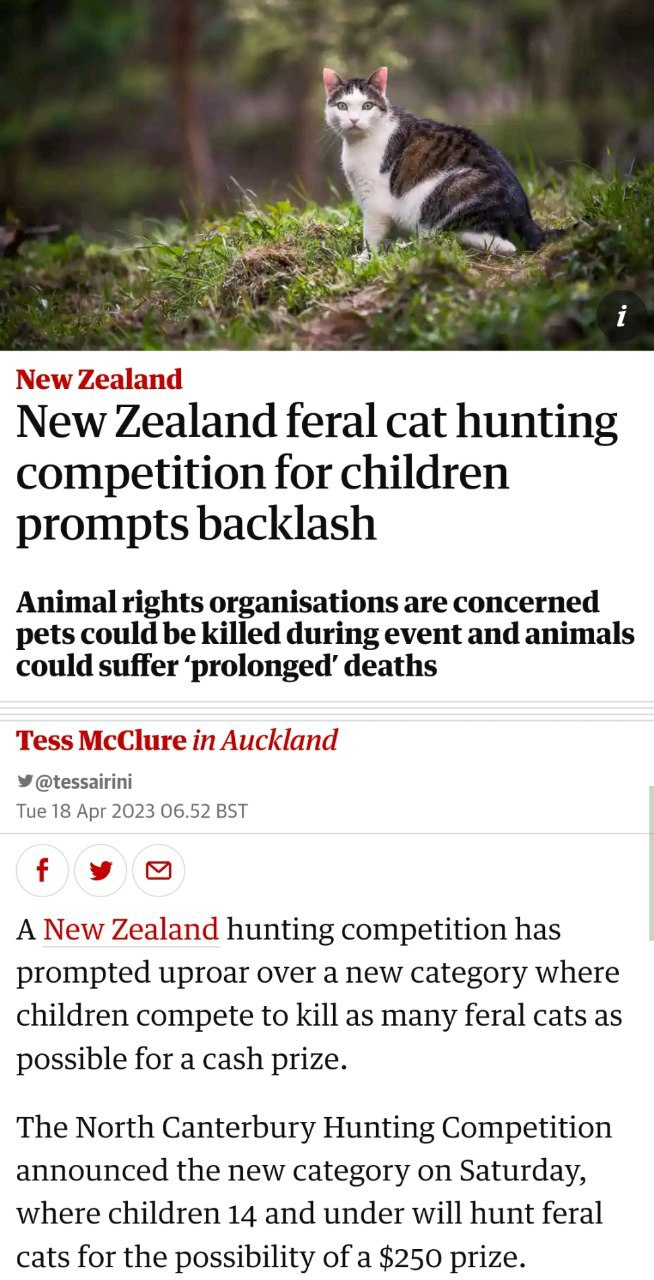Click the bold standfirst about animal rights
Image resolution: width=654 pixels, height=1280 pixels.
point(325,634)
